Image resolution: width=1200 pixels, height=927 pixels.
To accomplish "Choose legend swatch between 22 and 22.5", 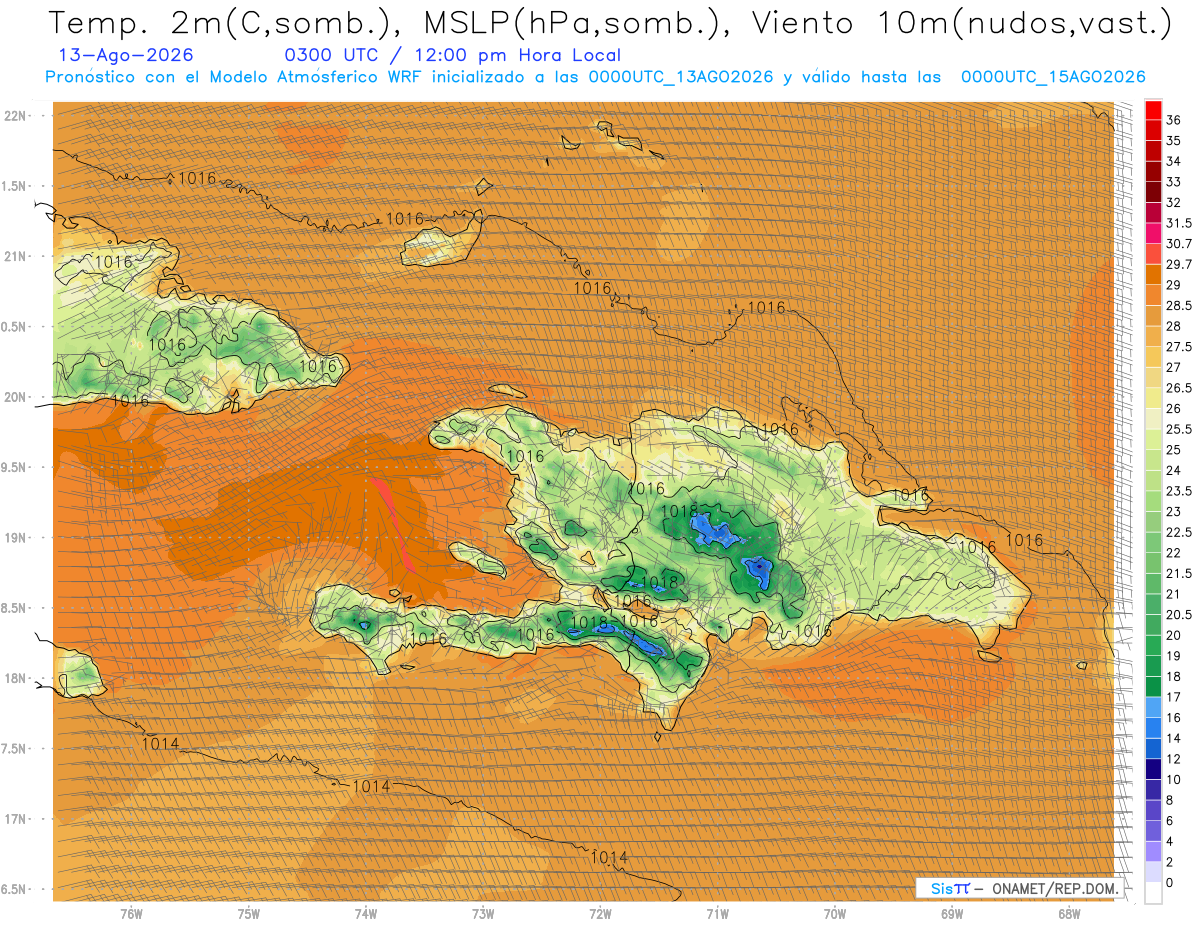I will [1153, 542].
